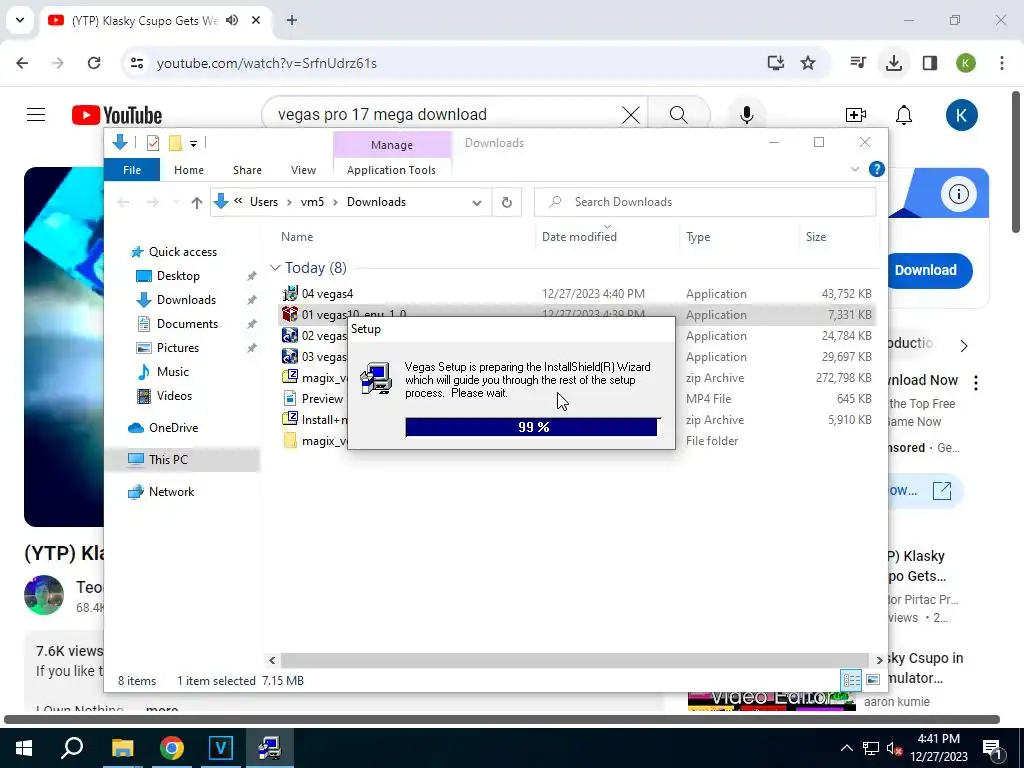Click the Search Downloads field

tap(705, 202)
